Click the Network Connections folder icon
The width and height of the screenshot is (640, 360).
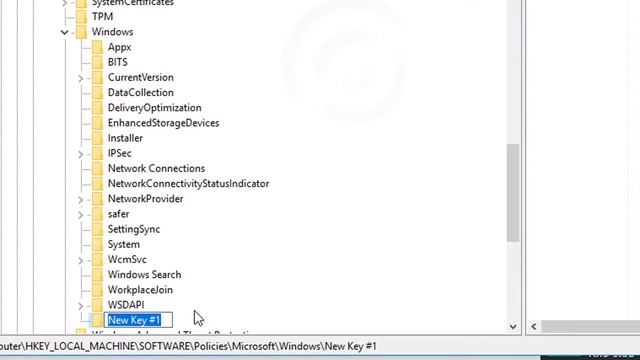point(98,168)
